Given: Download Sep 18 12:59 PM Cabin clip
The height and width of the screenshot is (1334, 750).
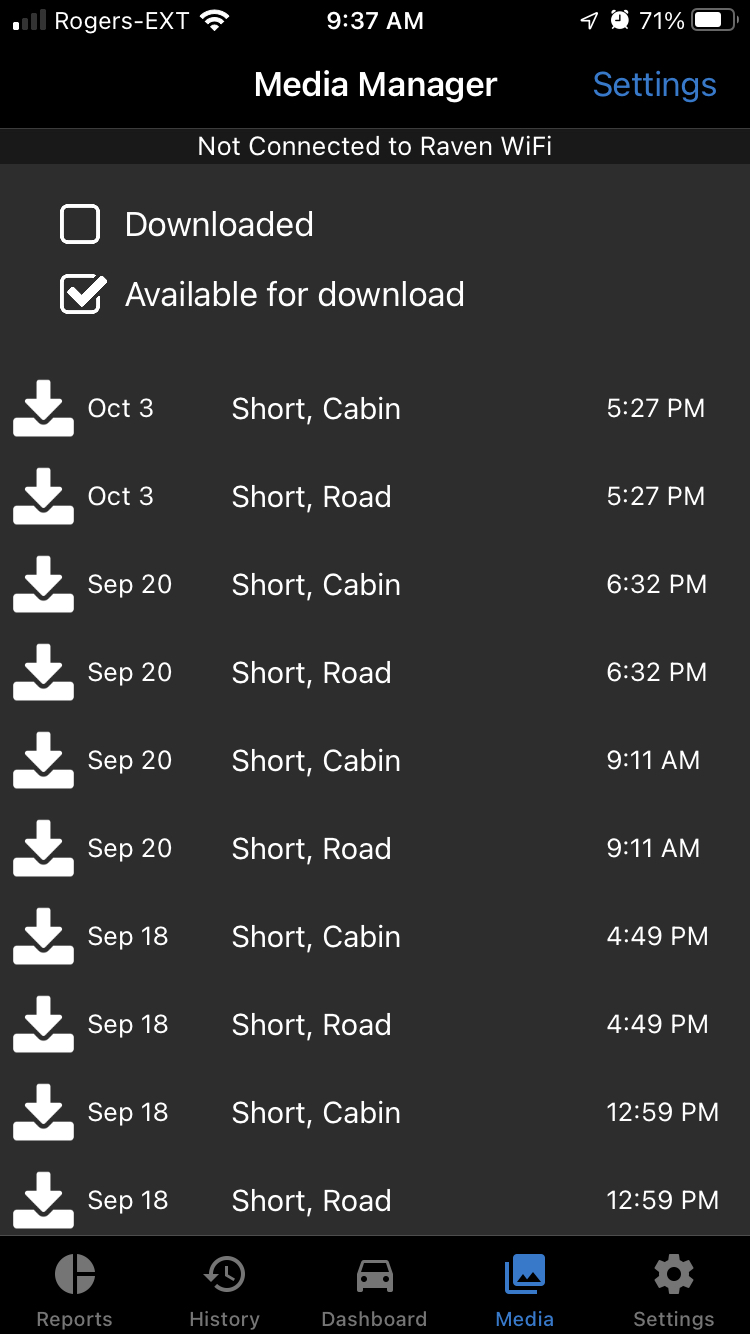Looking at the screenshot, I should (x=43, y=1113).
